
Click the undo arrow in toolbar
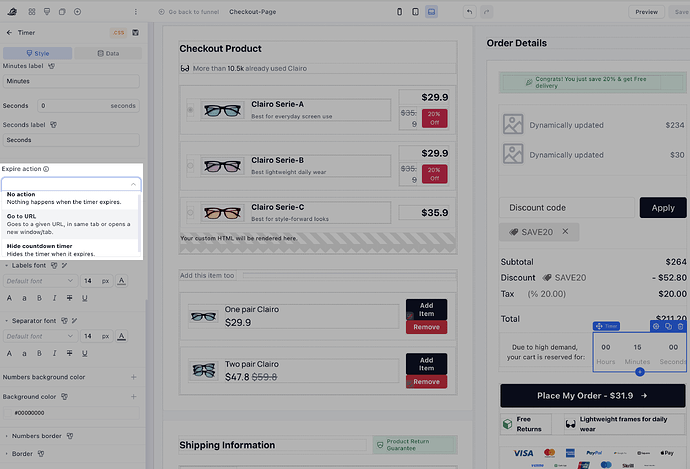tap(469, 12)
